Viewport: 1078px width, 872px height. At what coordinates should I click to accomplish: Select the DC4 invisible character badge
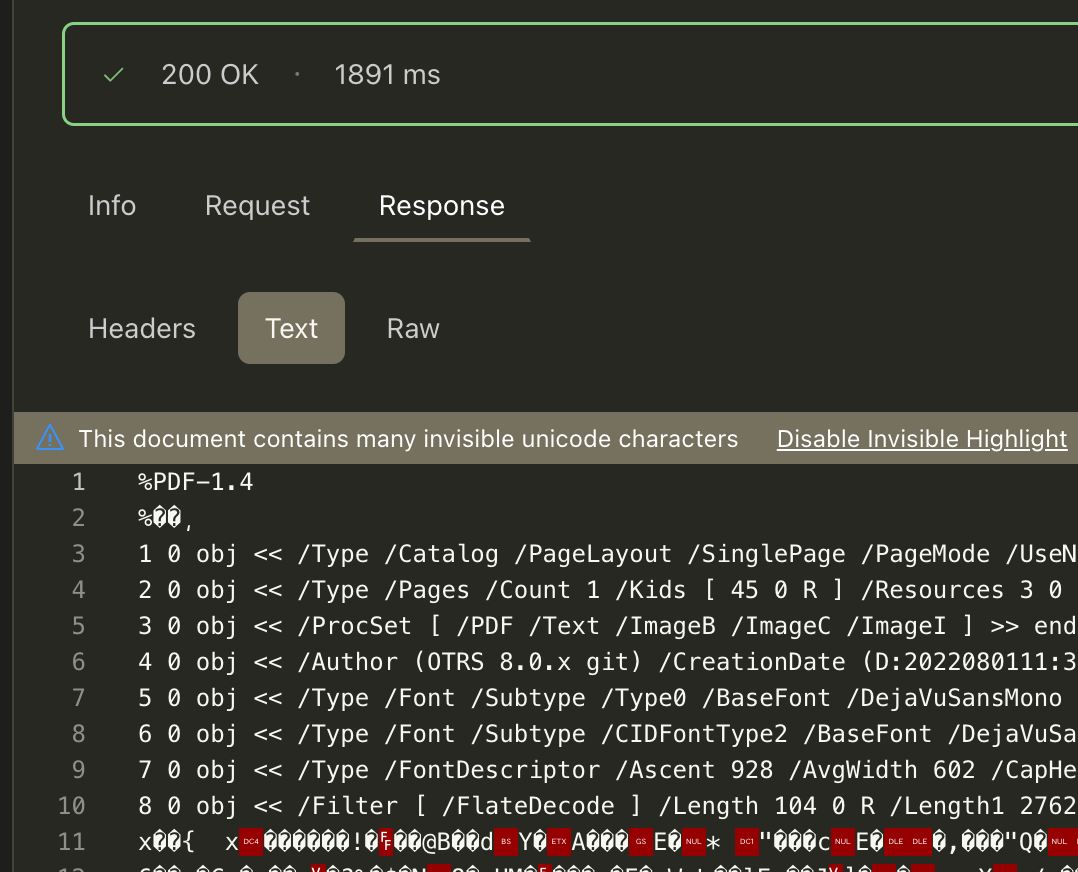[251, 841]
